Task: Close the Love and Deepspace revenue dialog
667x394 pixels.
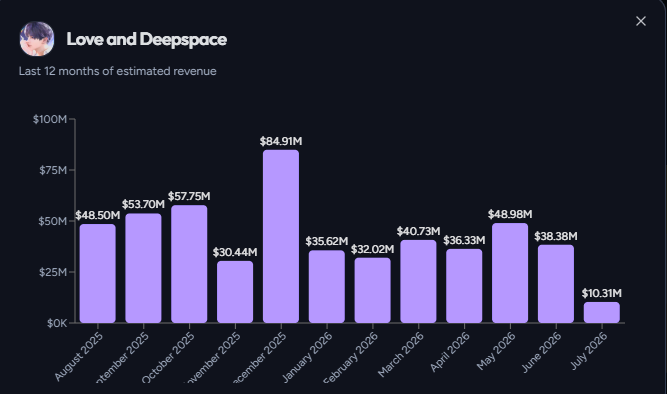Action: (641, 21)
